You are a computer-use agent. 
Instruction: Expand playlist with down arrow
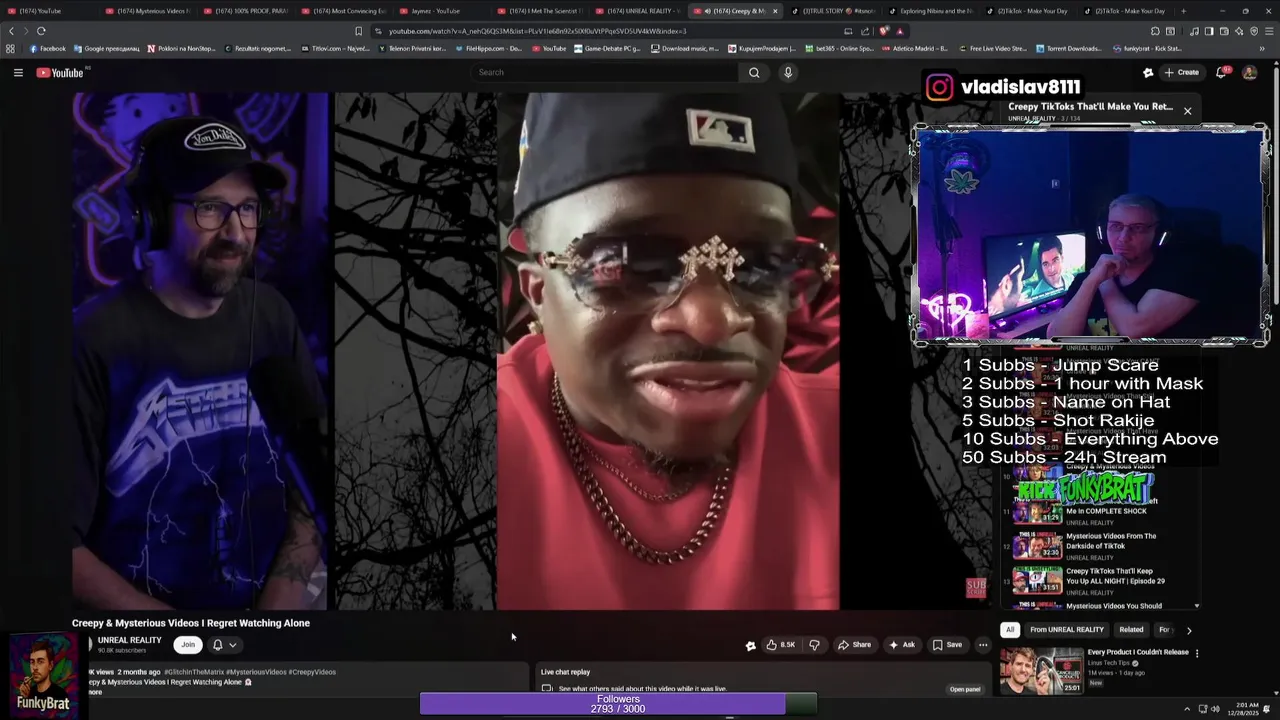(x=1197, y=606)
